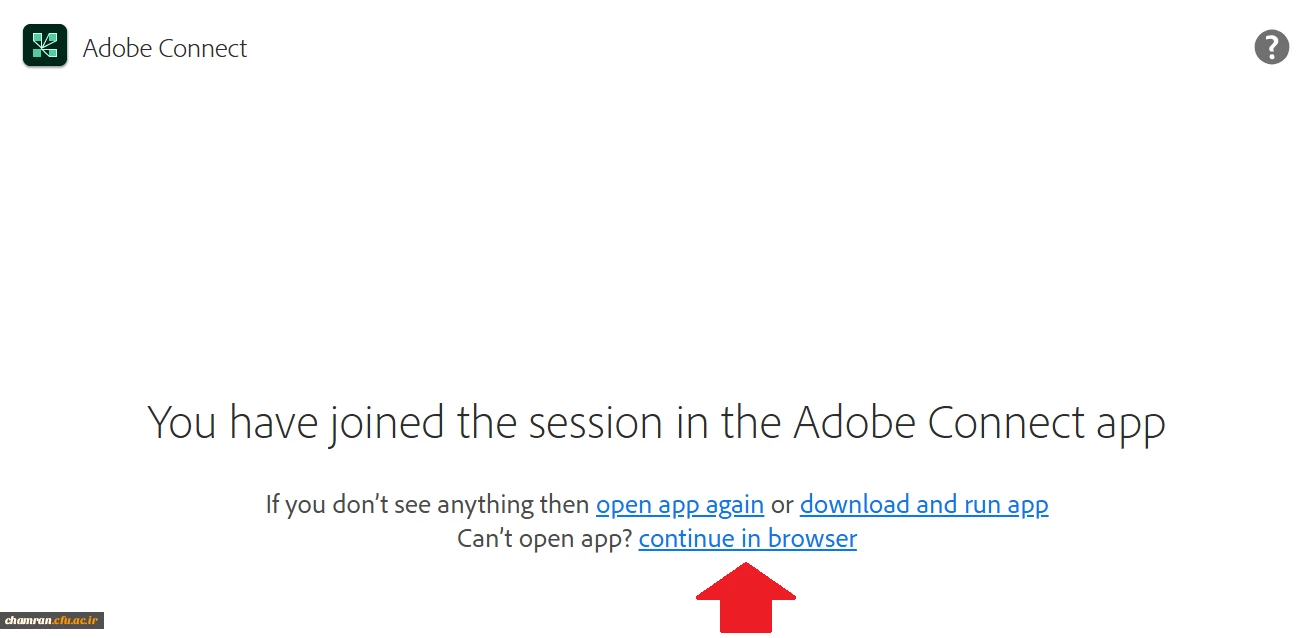Select the "download and run app" link
The width and height of the screenshot is (1308, 638).
(924, 504)
